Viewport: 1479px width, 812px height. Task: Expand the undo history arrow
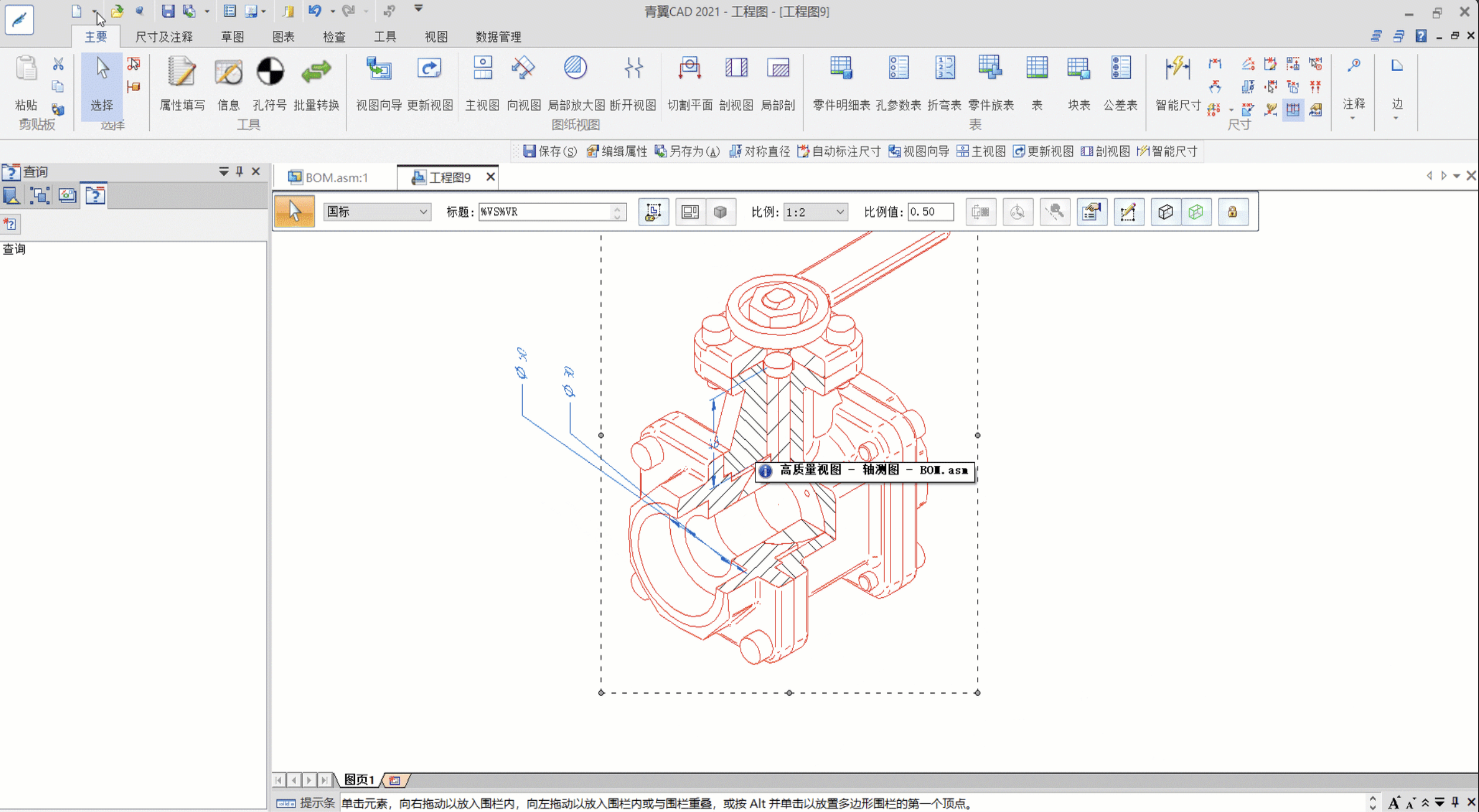click(x=332, y=11)
